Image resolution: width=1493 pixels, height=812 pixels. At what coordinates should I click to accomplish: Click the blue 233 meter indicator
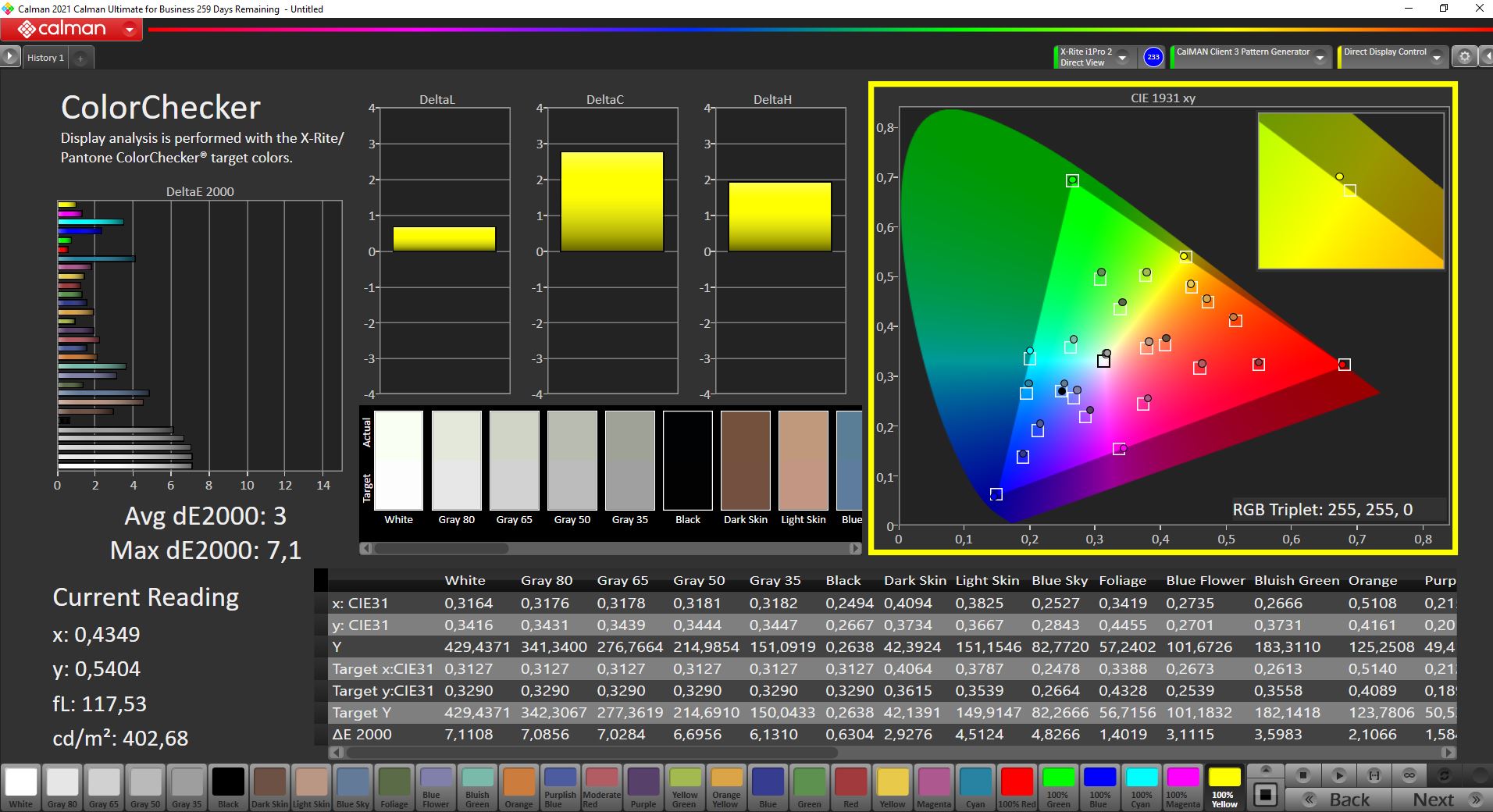tap(1153, 57)
